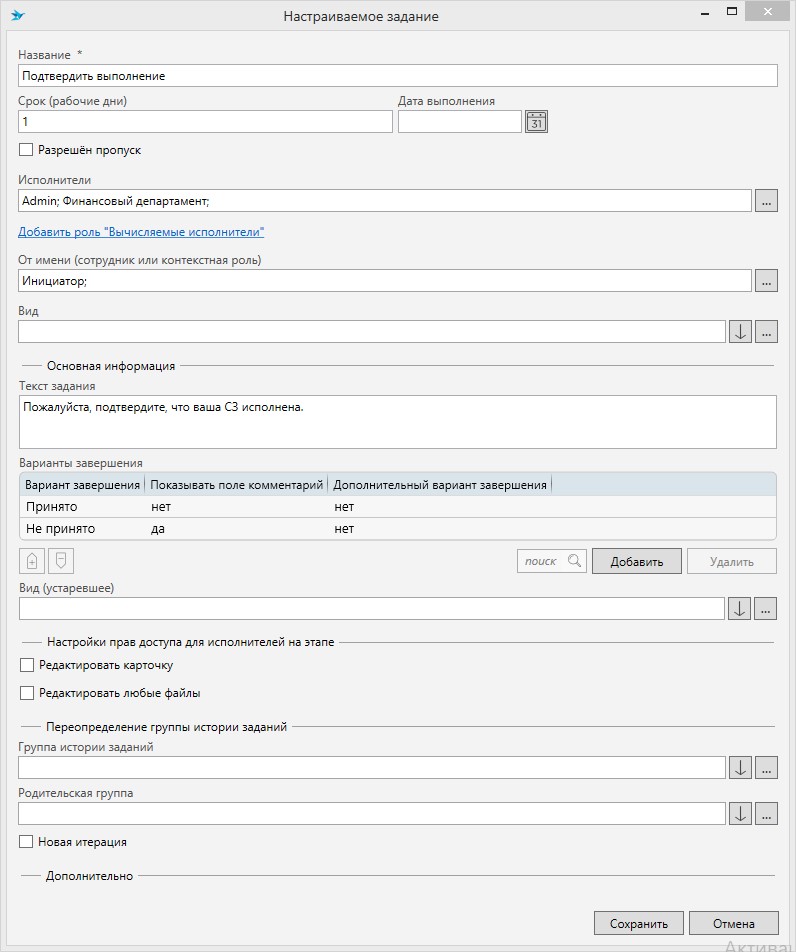The height and width of the screenshot is (952, 796).
Task: Expand the Вид dropdown arrow
Action: pyautogui.click(x=739, y=331)
